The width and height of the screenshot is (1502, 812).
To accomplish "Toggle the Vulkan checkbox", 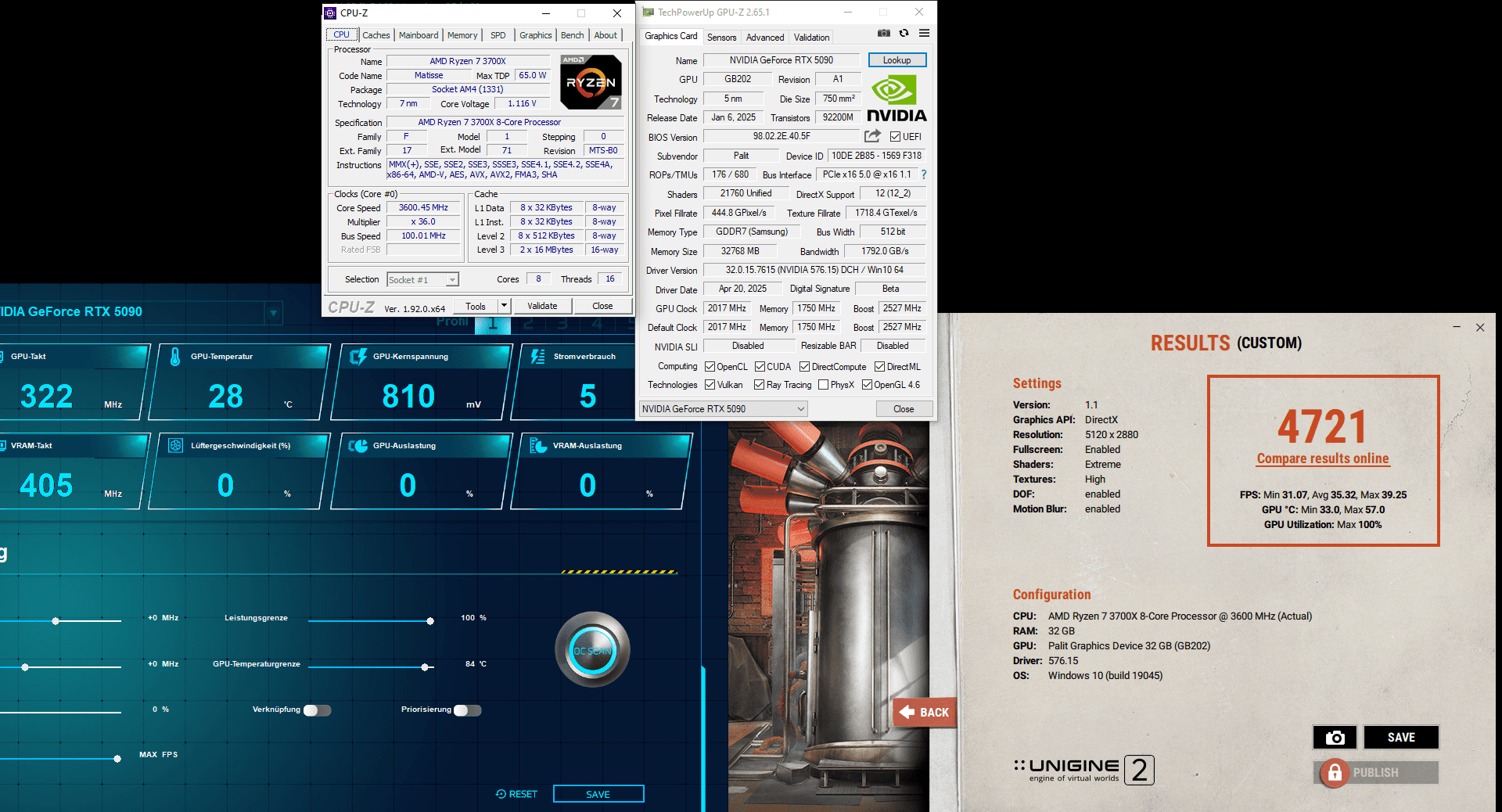I will pyautogui.click(x=710, y=385).
